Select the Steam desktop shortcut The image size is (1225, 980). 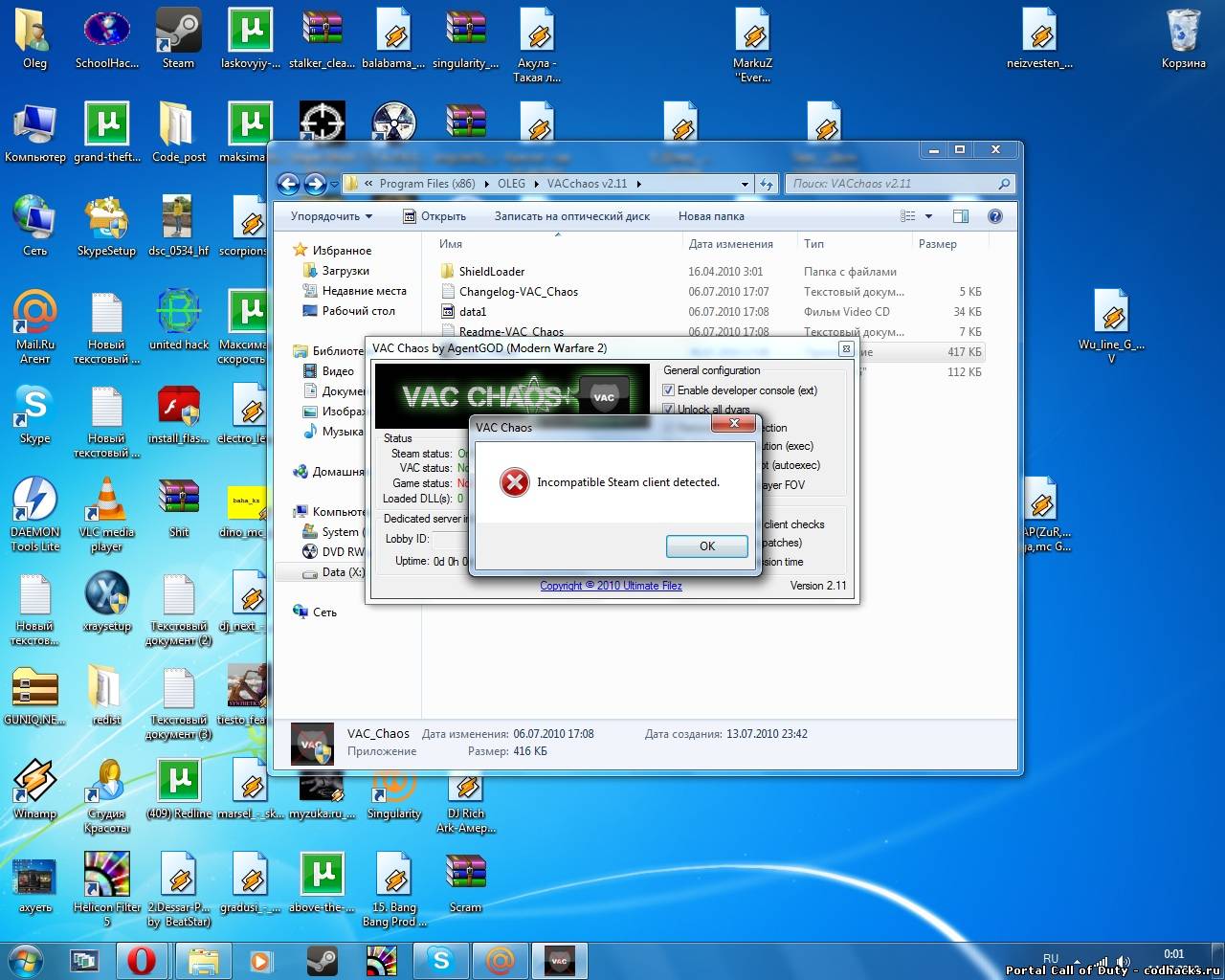[178, 40]
